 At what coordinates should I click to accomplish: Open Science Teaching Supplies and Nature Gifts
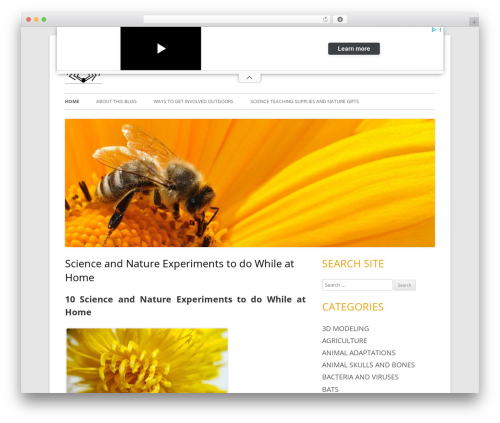[x=305, y=101]
